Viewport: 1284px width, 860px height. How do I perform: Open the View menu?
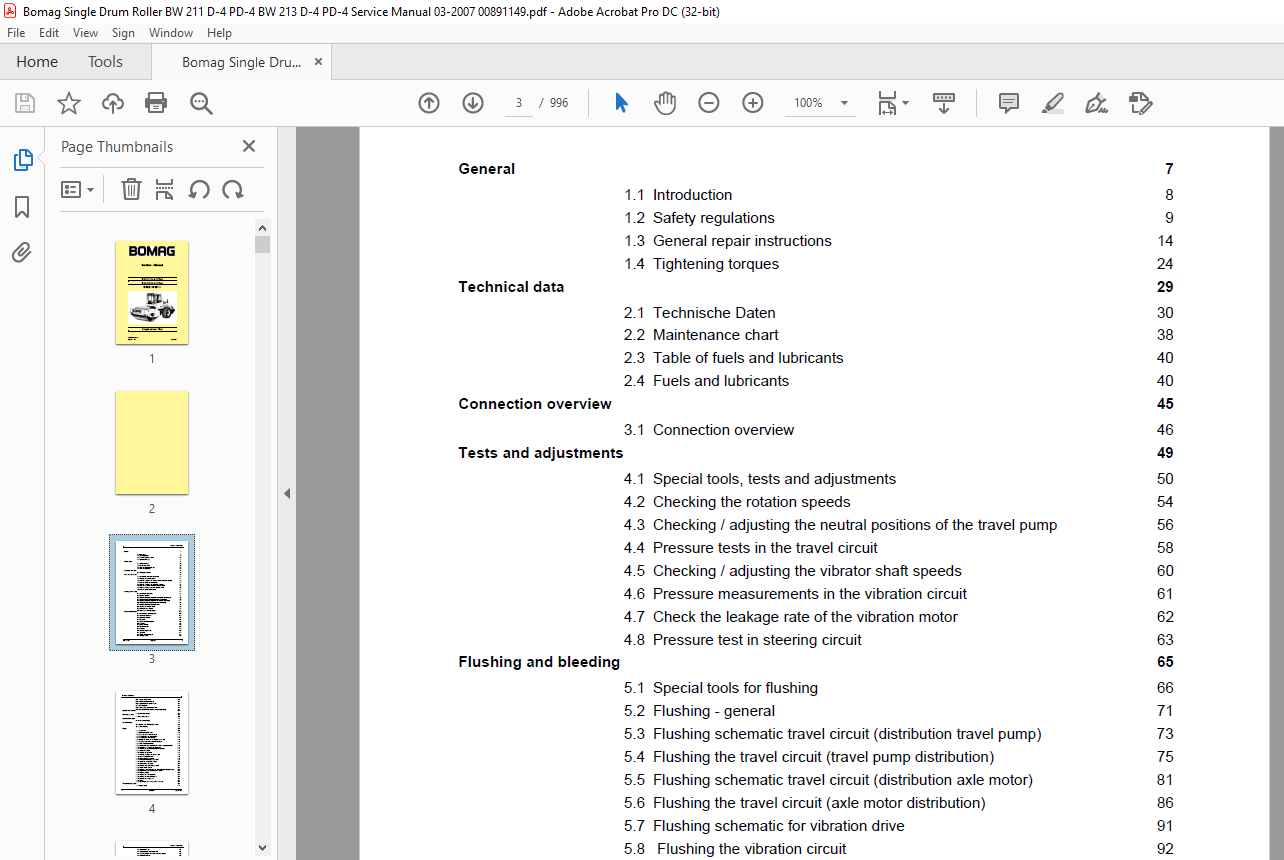click(86, 33)
